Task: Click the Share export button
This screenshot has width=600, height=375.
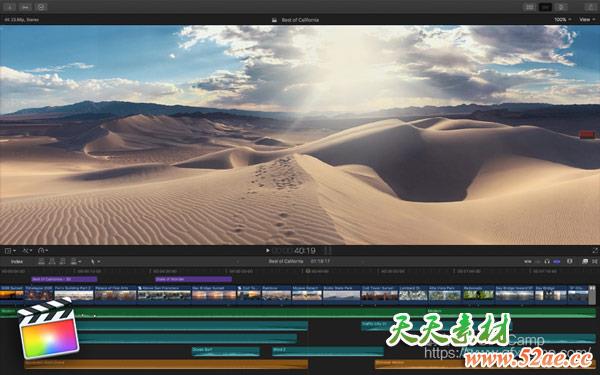Action: pos(591,7)
